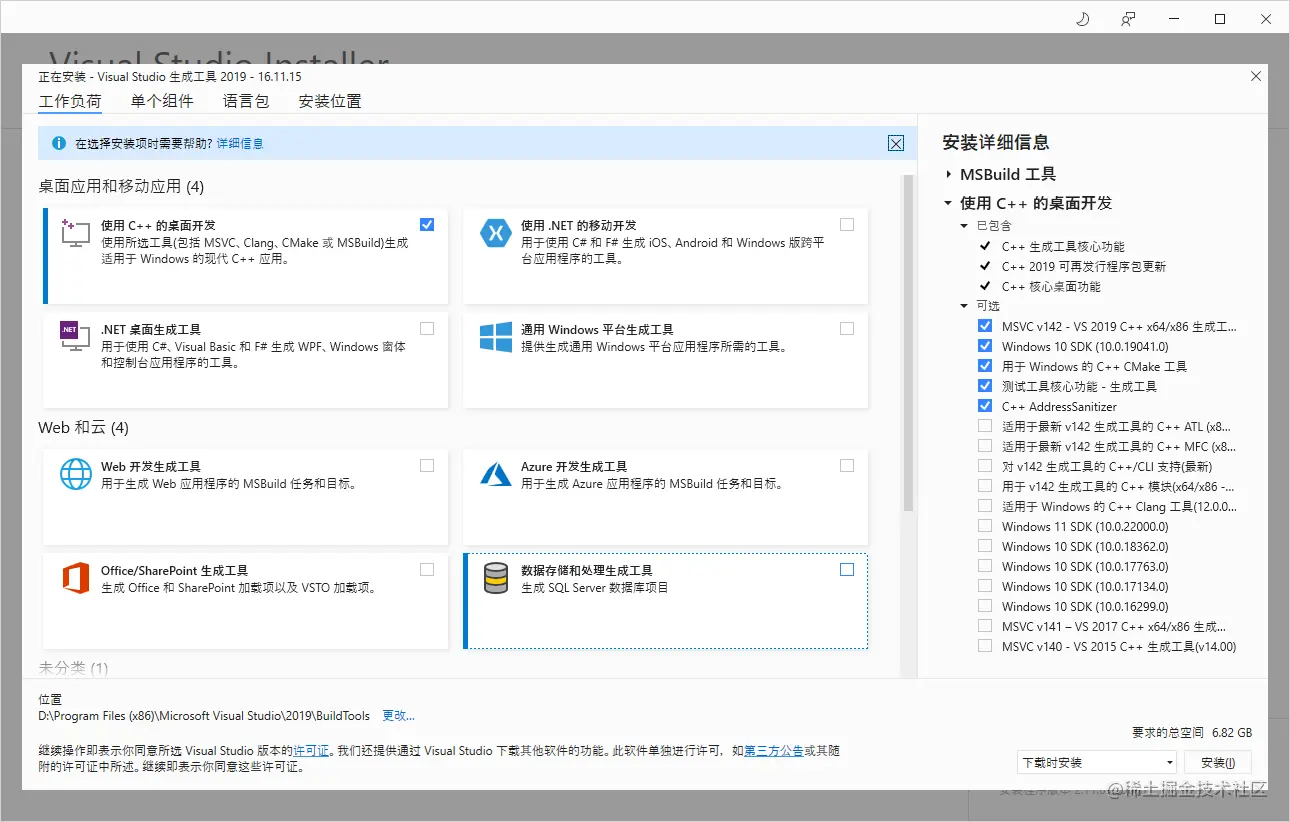Click the .NET 移动开发 Xamarin icon
1290x822 pixels.
495,233
